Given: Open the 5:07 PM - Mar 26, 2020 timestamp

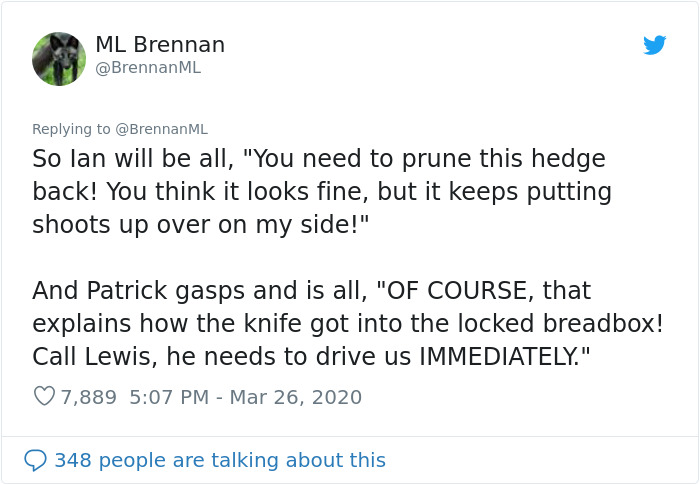Looking at the screenshot, I should tap(245, 397).
